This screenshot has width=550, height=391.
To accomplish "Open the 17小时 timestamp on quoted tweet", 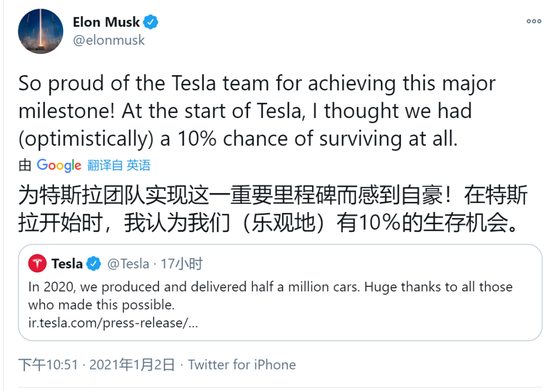I will (181, 264).
